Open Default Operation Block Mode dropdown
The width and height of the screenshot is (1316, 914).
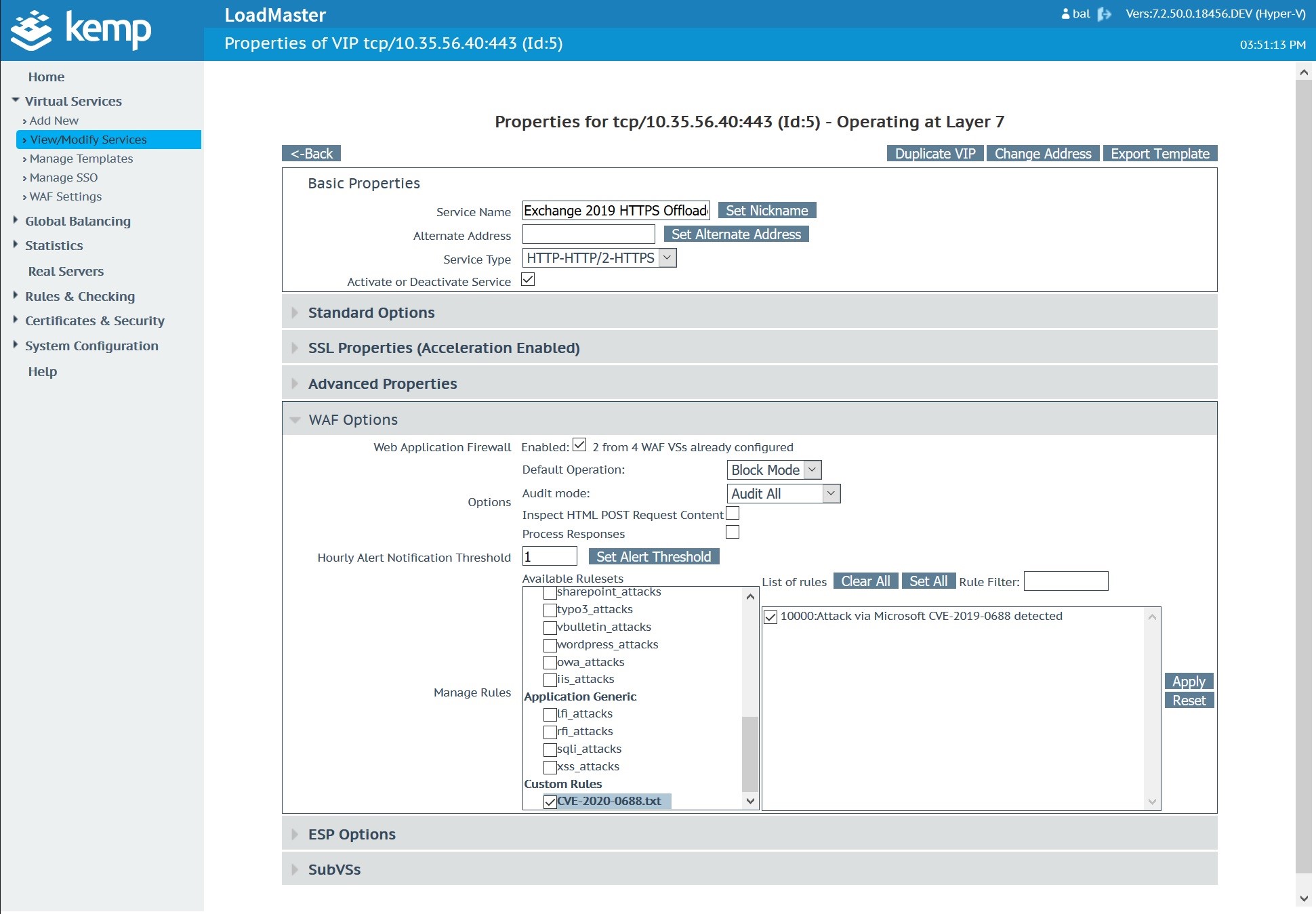[x=774, y=470]
